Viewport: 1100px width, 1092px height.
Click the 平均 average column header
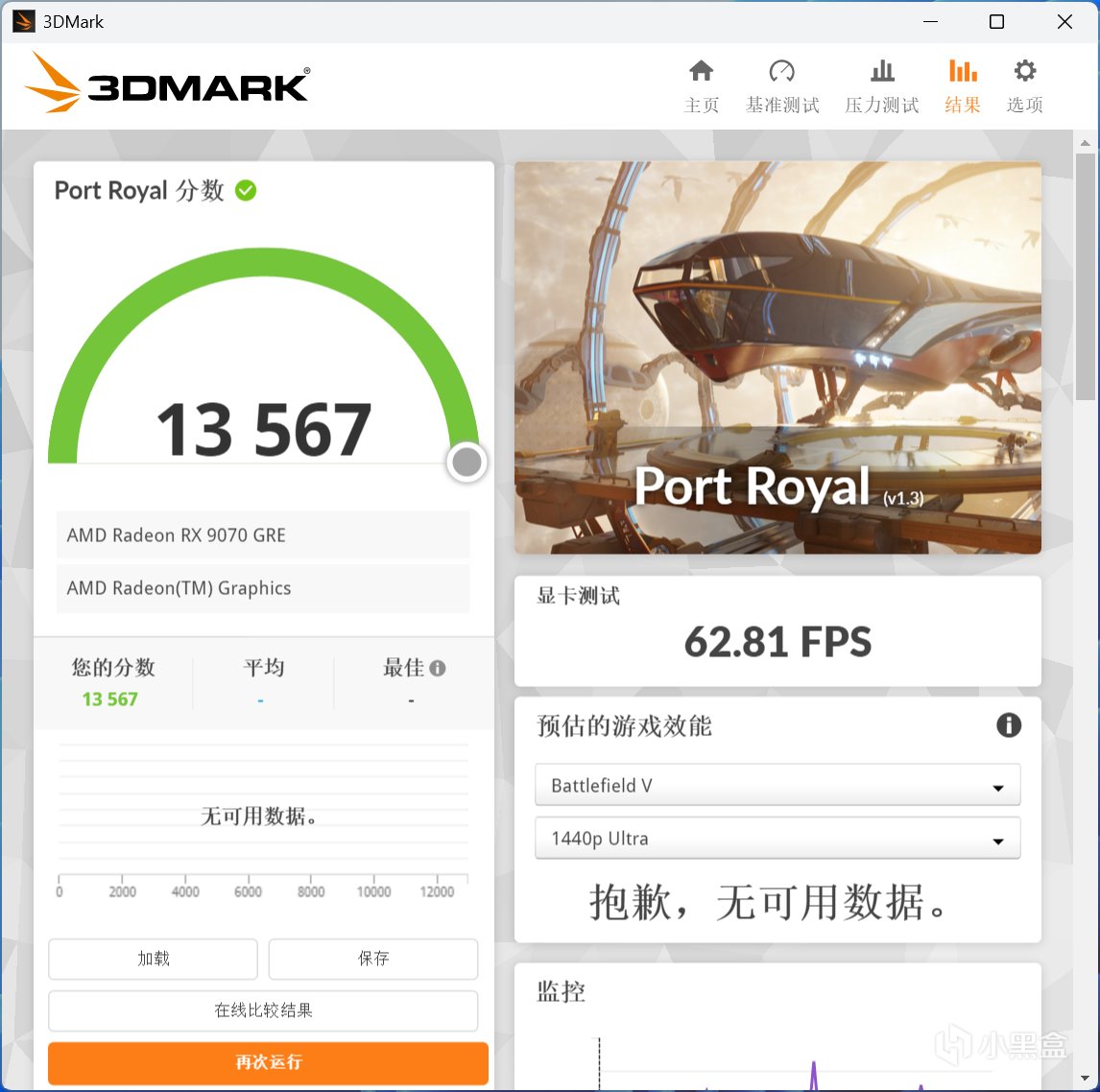click(264, 667)
